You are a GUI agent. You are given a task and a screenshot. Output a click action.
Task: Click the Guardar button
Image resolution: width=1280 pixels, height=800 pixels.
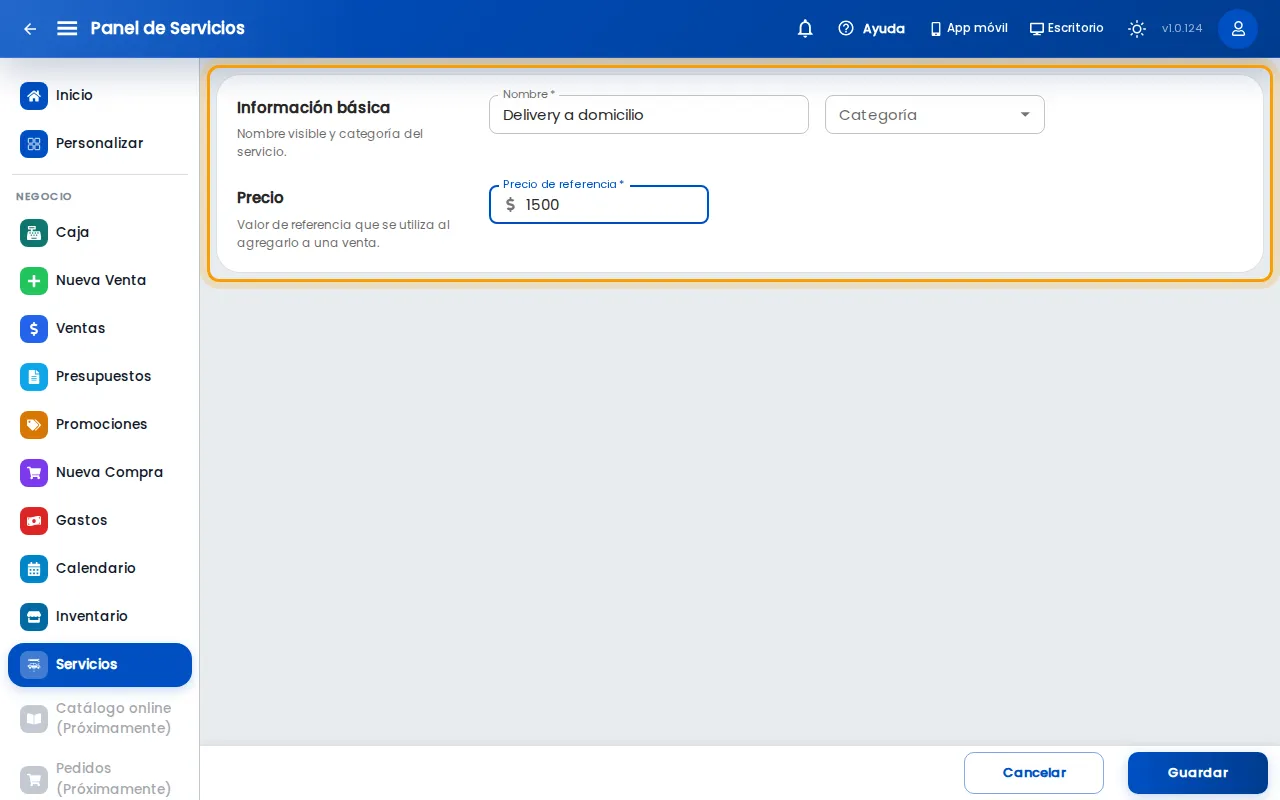point(1198,773)
